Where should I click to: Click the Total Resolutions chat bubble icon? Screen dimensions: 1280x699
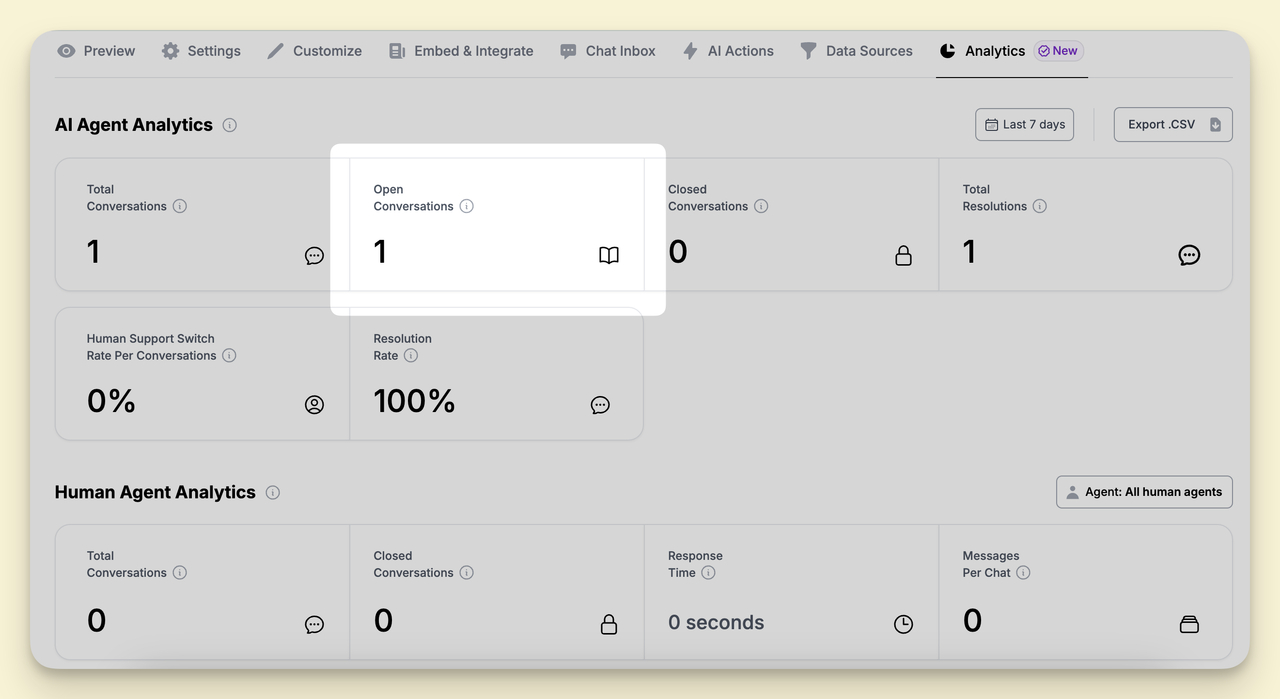coord(1189,255)
